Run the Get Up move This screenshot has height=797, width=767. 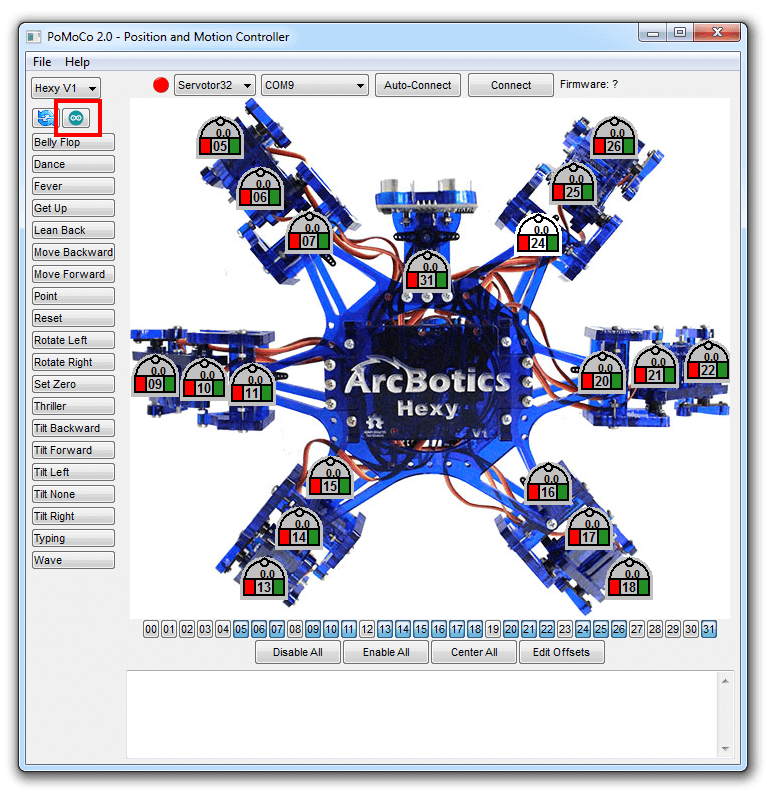tap(73, 208)
